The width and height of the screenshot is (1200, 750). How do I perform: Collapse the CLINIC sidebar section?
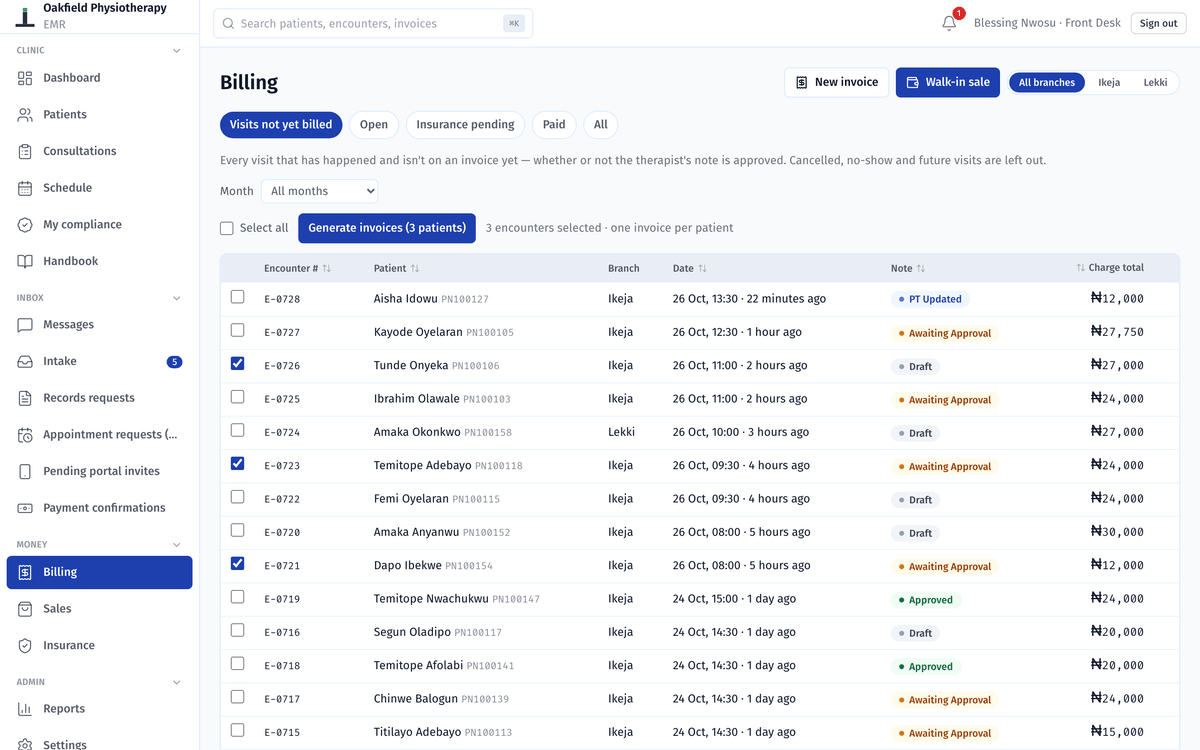click(177, 50)
